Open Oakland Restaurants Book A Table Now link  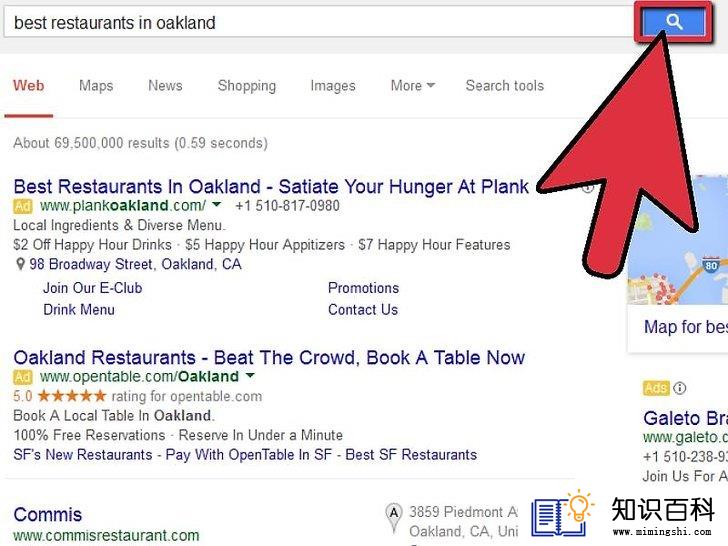click(269, 358)
